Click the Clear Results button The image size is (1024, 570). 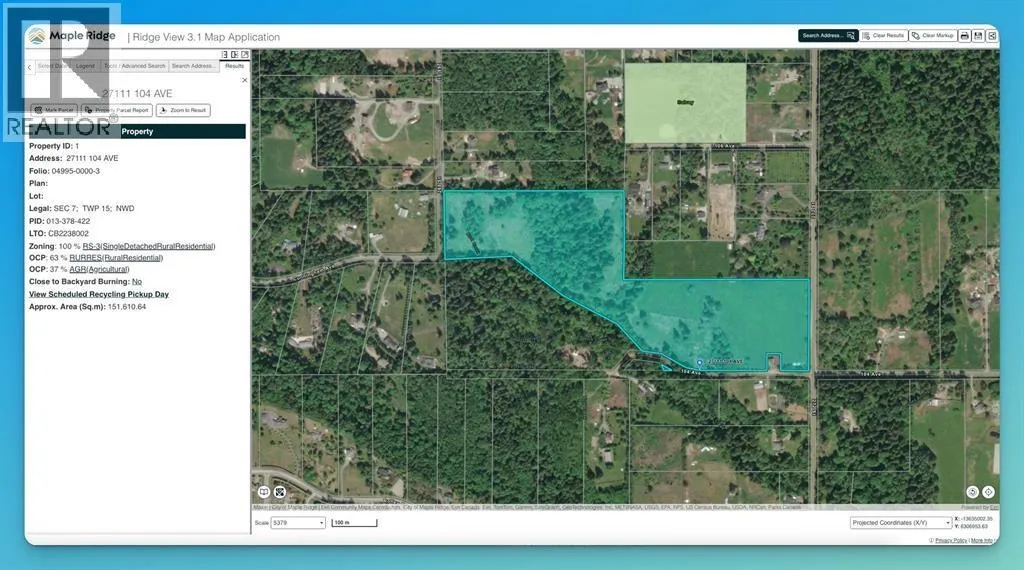[x=883, y=35]
